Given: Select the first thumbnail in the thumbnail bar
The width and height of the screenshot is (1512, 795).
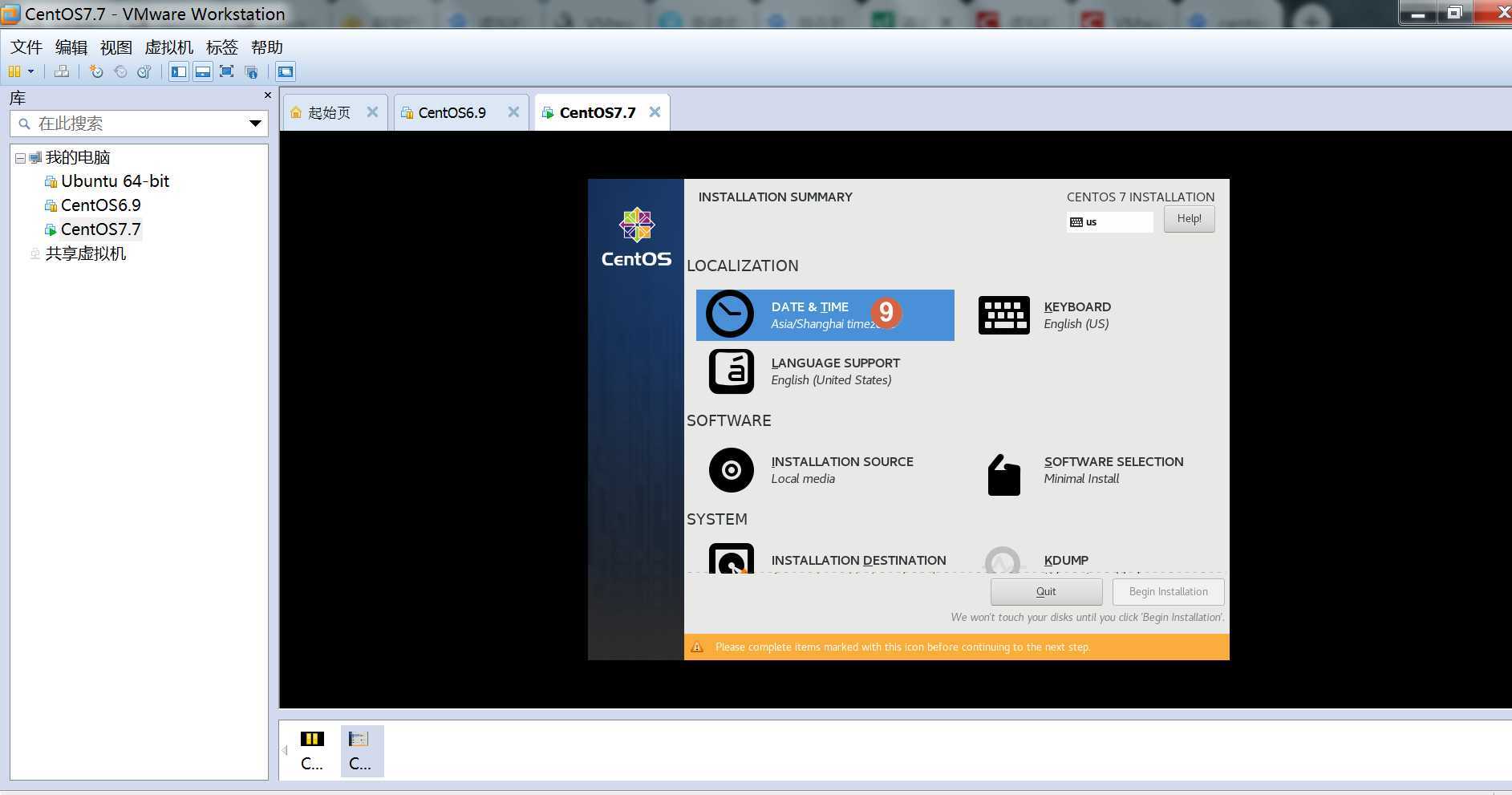Looking at the screenshot, I should [x=312, y=751].
